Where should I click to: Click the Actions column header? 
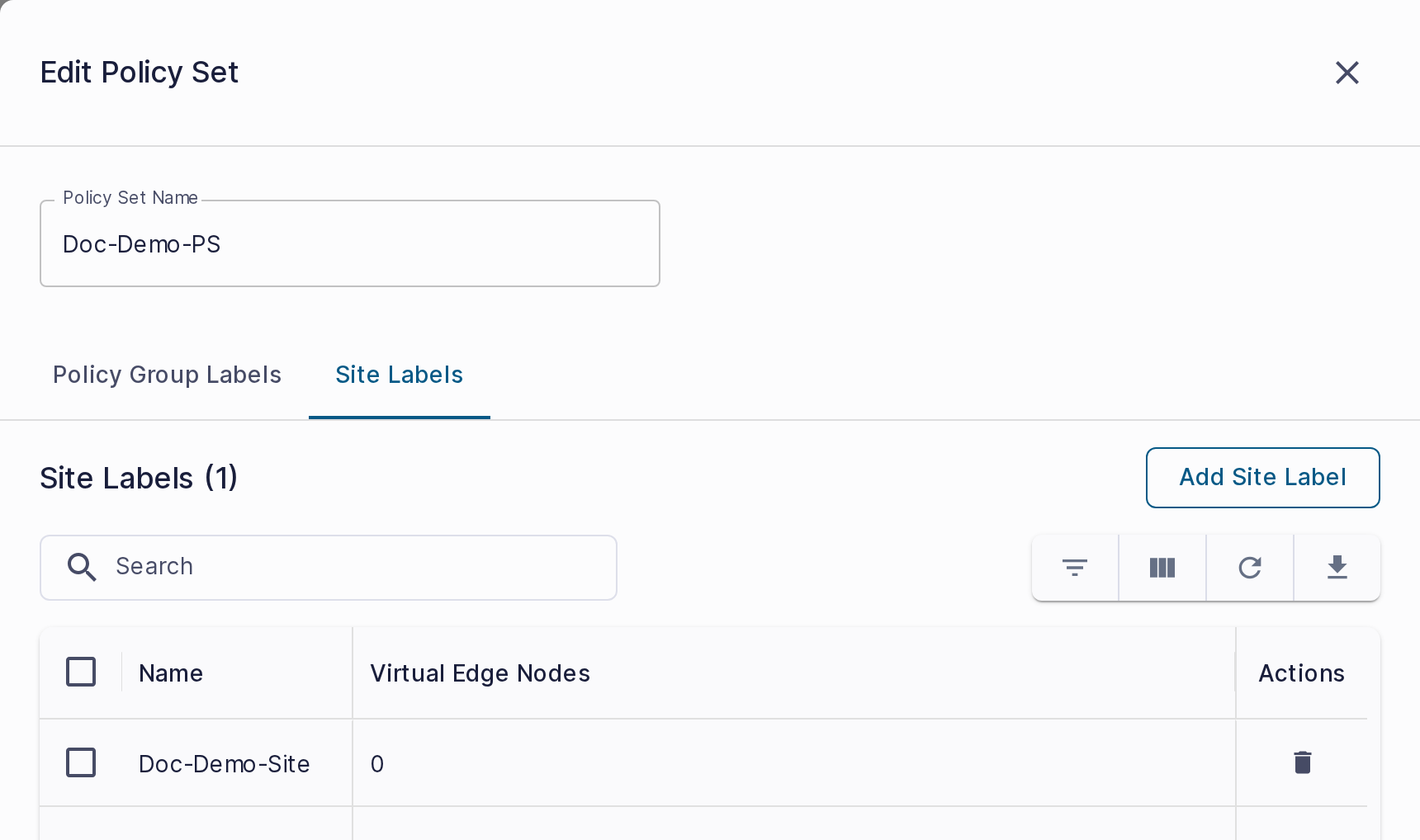(1302, 673)
